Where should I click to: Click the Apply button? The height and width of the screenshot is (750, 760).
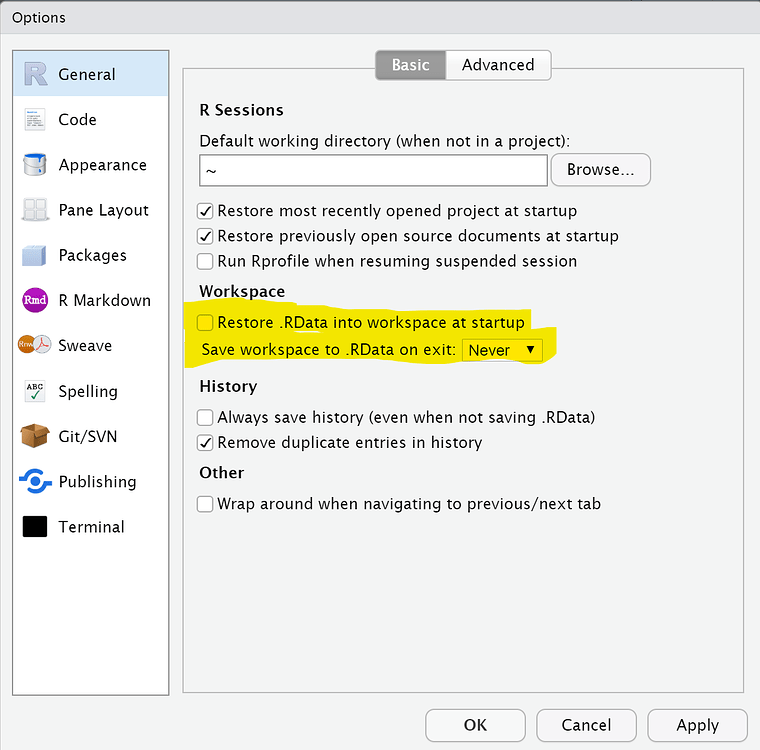[697, 725]
